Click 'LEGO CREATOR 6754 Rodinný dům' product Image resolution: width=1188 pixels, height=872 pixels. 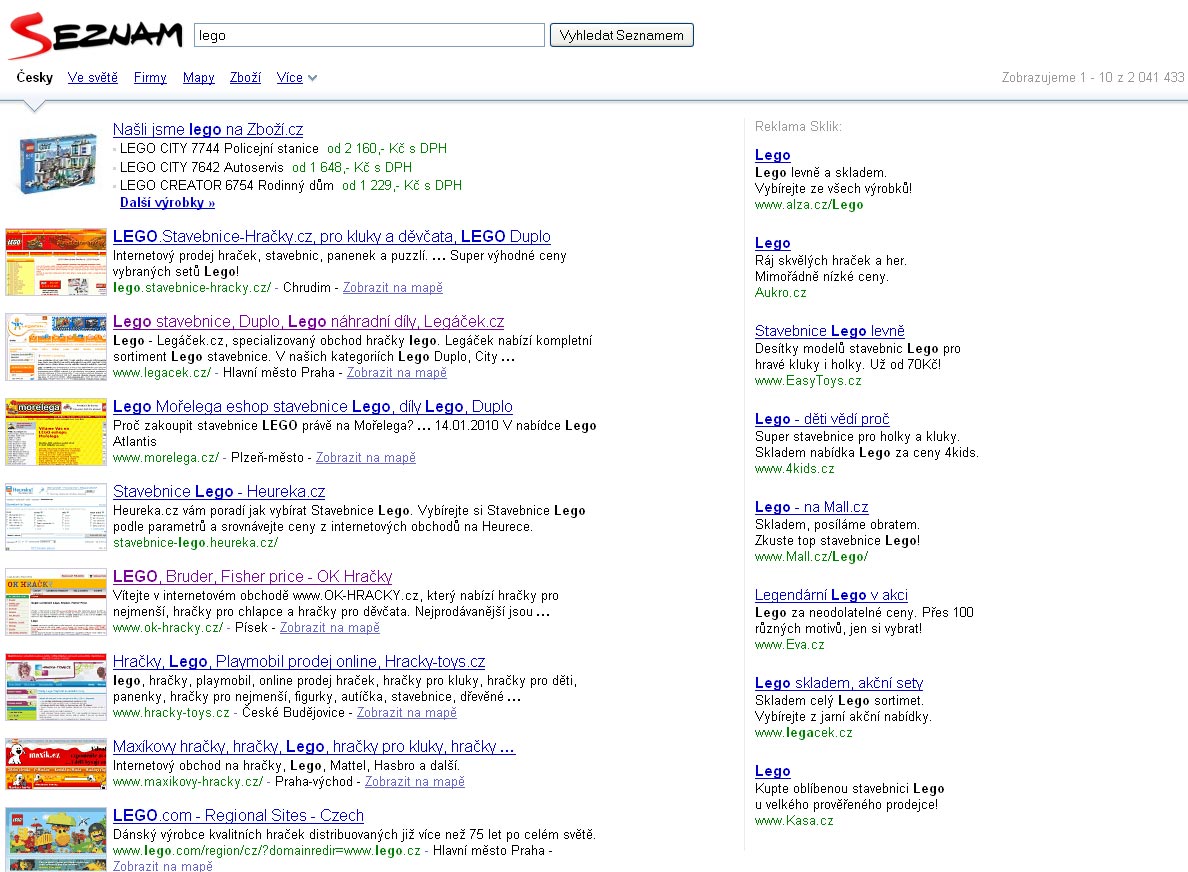(x=227, y=186)
